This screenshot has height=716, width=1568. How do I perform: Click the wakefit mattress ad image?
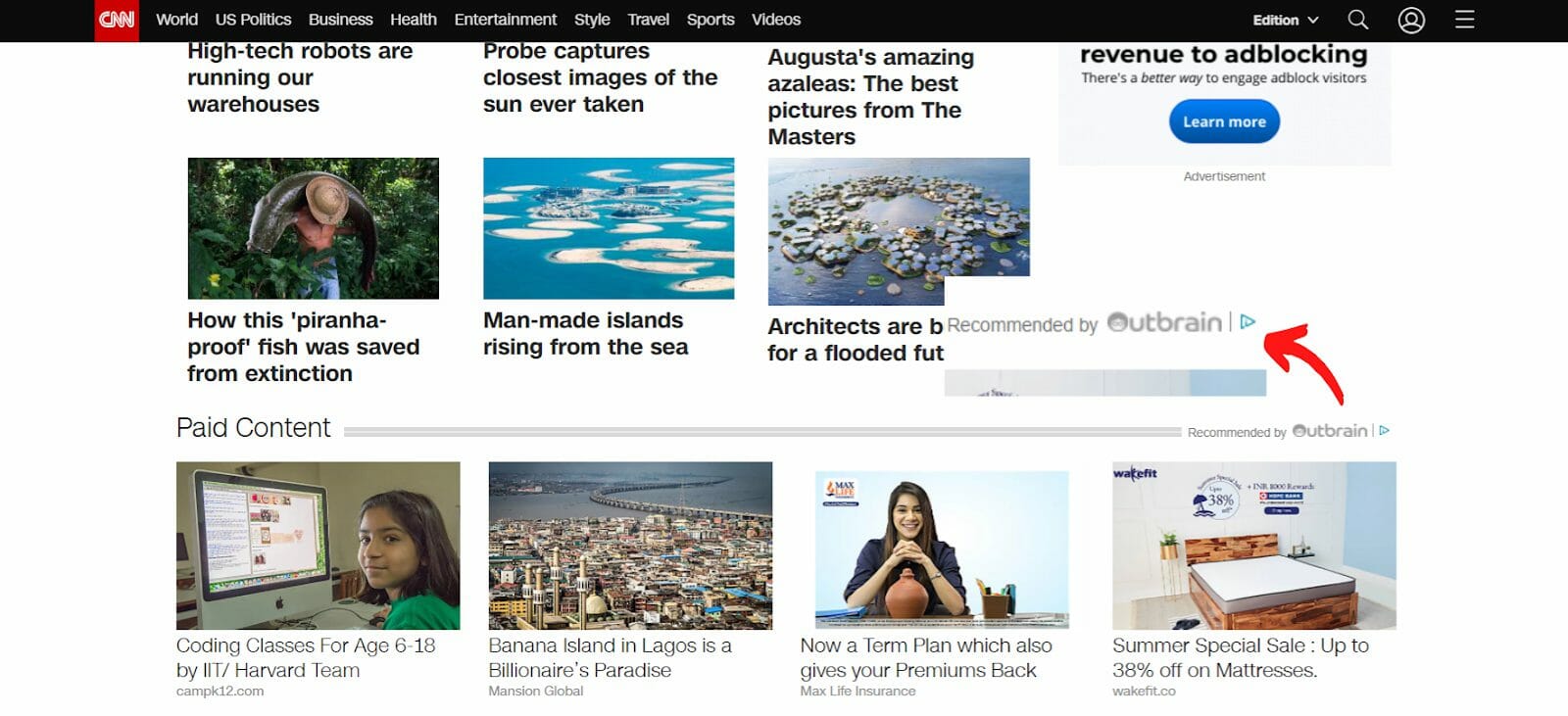coord(1254,546)
